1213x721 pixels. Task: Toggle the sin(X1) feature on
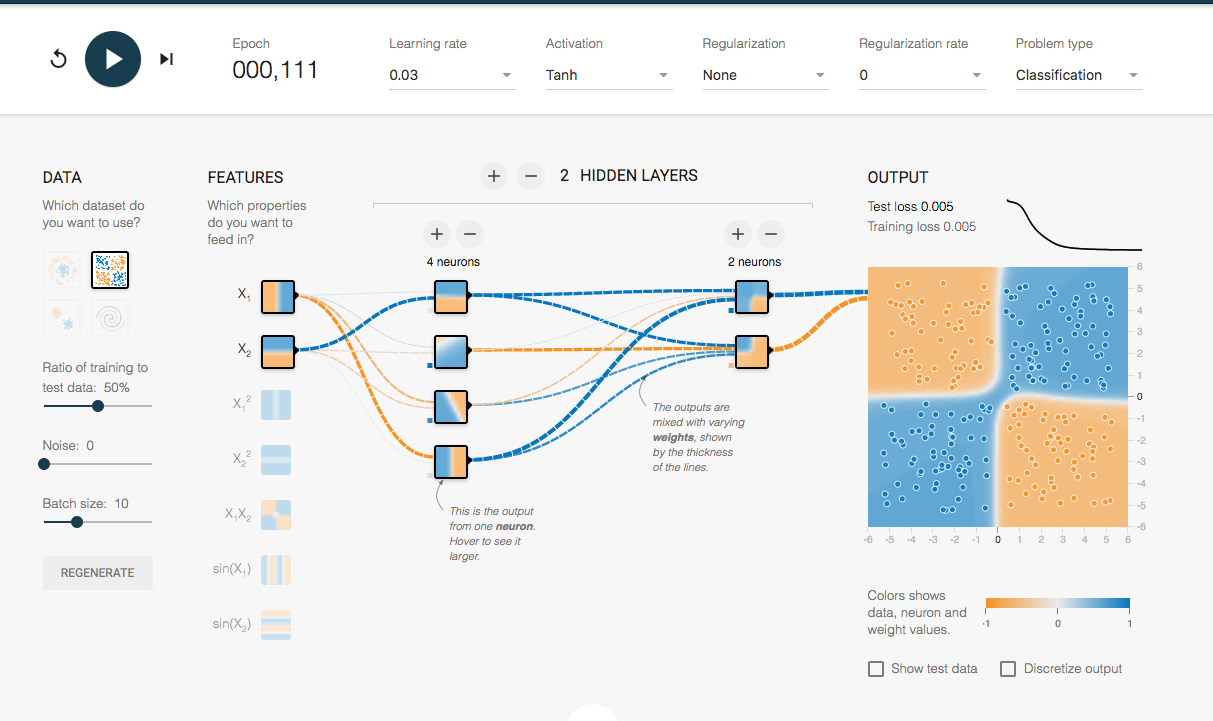(x=277, y=569)
